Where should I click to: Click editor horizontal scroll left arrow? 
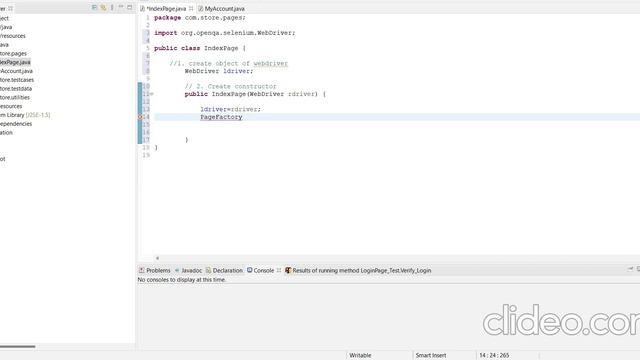pos(158,258)
